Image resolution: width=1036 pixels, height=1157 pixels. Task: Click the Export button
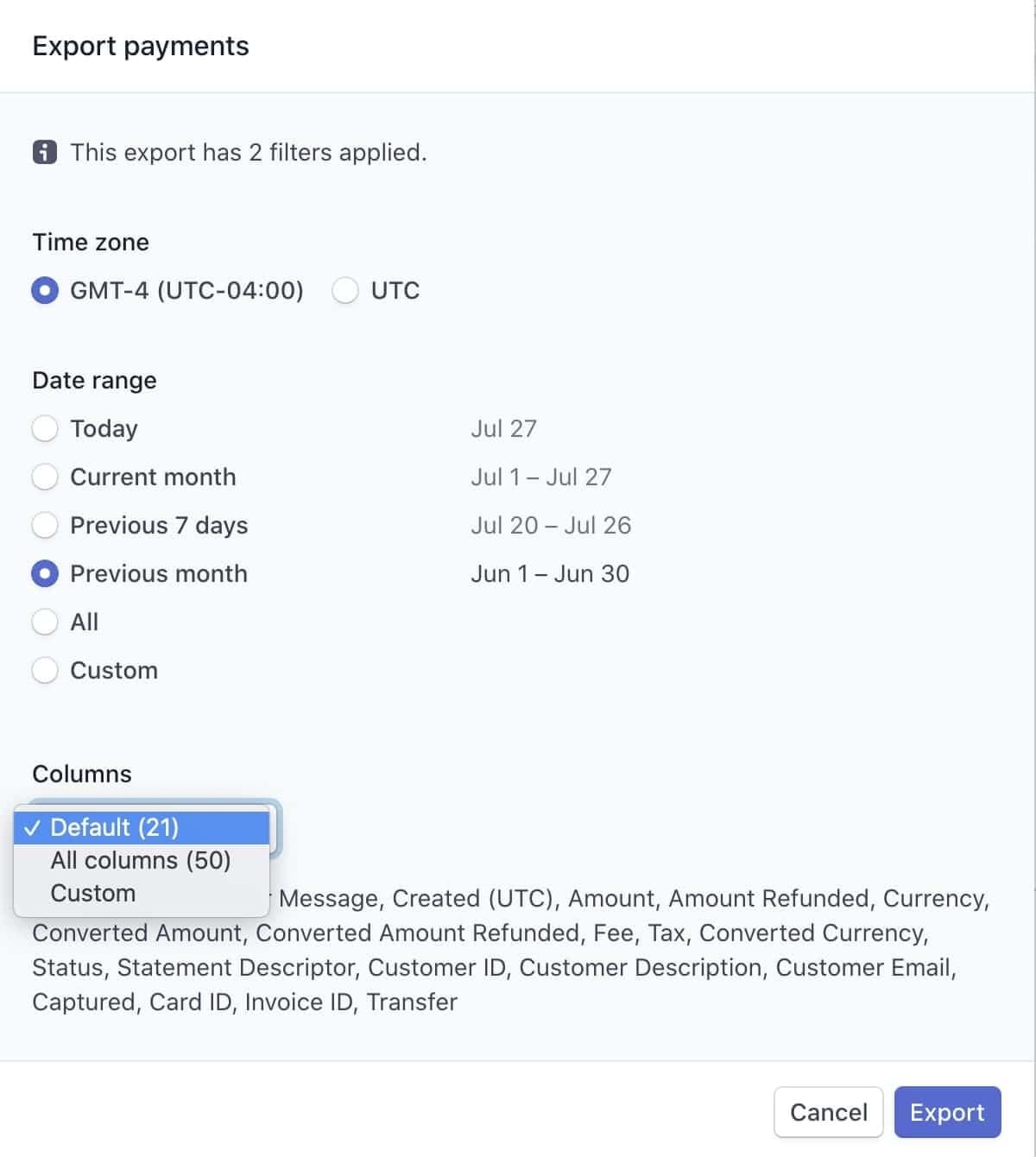pyautogui.click(x=947, y=1112)
